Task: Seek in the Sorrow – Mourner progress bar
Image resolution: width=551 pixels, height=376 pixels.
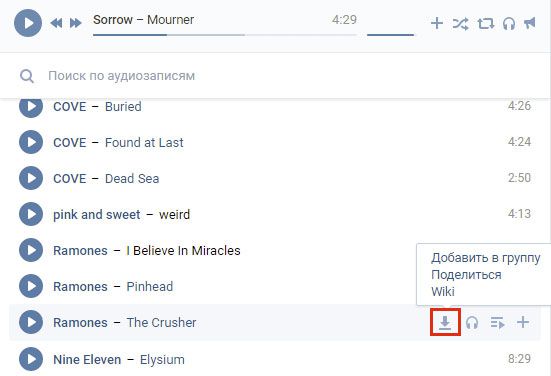Action: click(225, 35)
